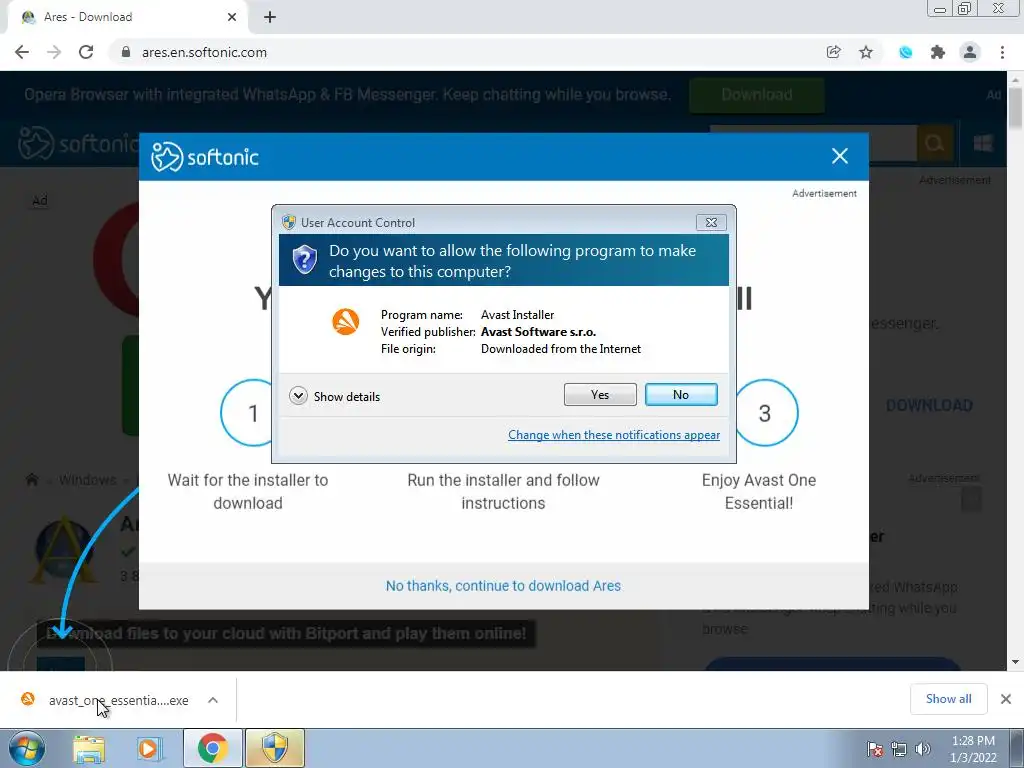Image resolution: width=1024 pixels, height=768 pixels.
Task: Click the DOWNLOAD link on the right side
Action: [x=929, y=406]
